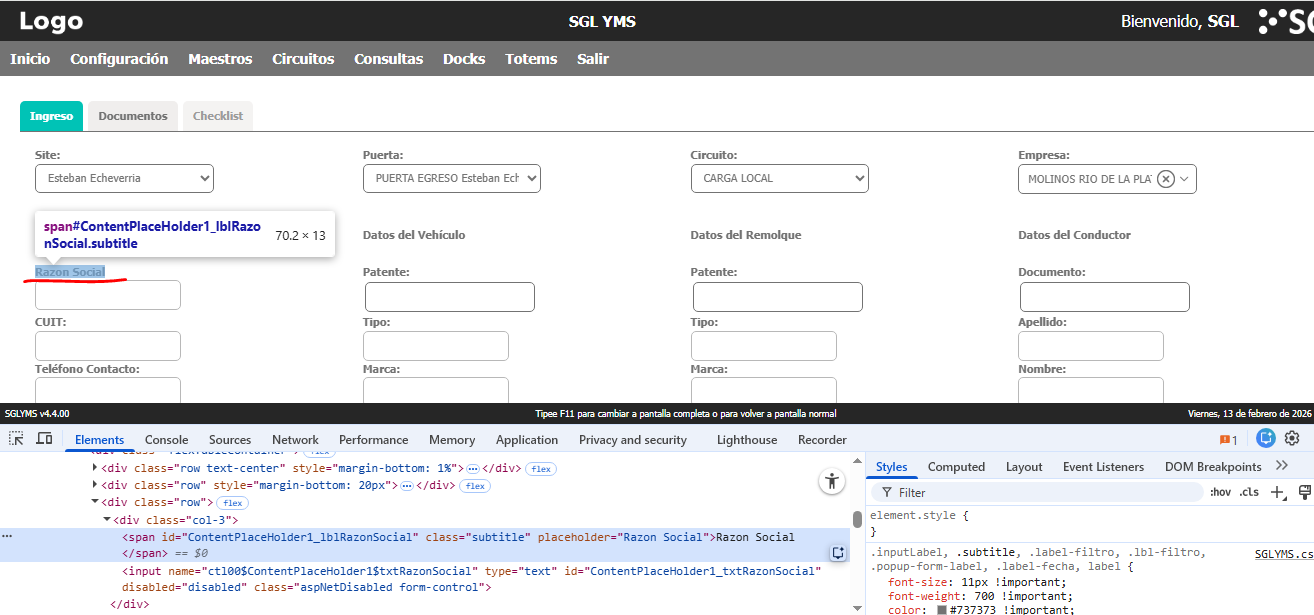Click the conductor Documento input field
Viewport: 1314px width, 615px height.
click(1105, 297)
